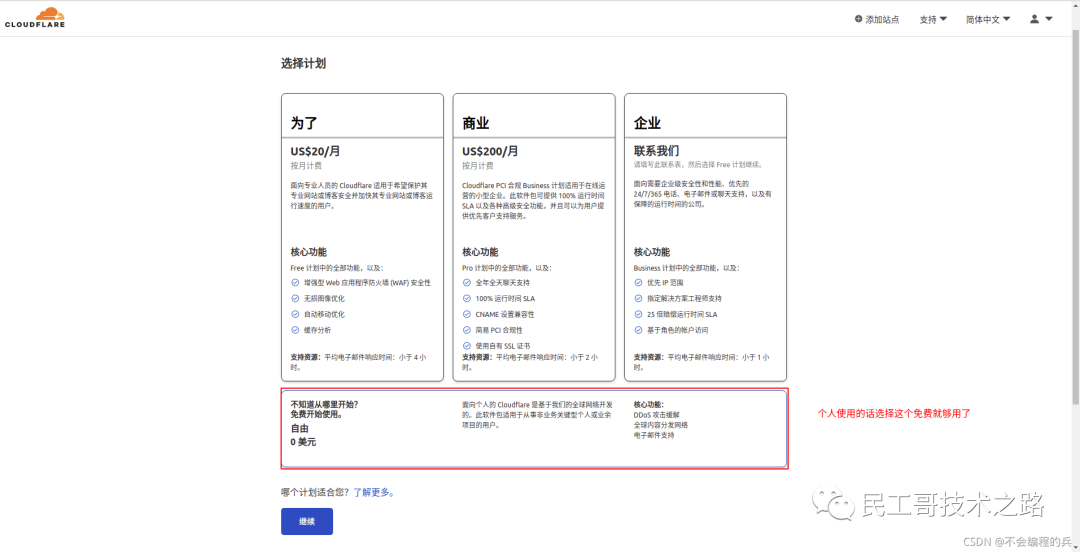The width and height of the screenshot is (1080, 552).
Task: Click checkmark icon beside priority IP range
Action: (638, 283)
